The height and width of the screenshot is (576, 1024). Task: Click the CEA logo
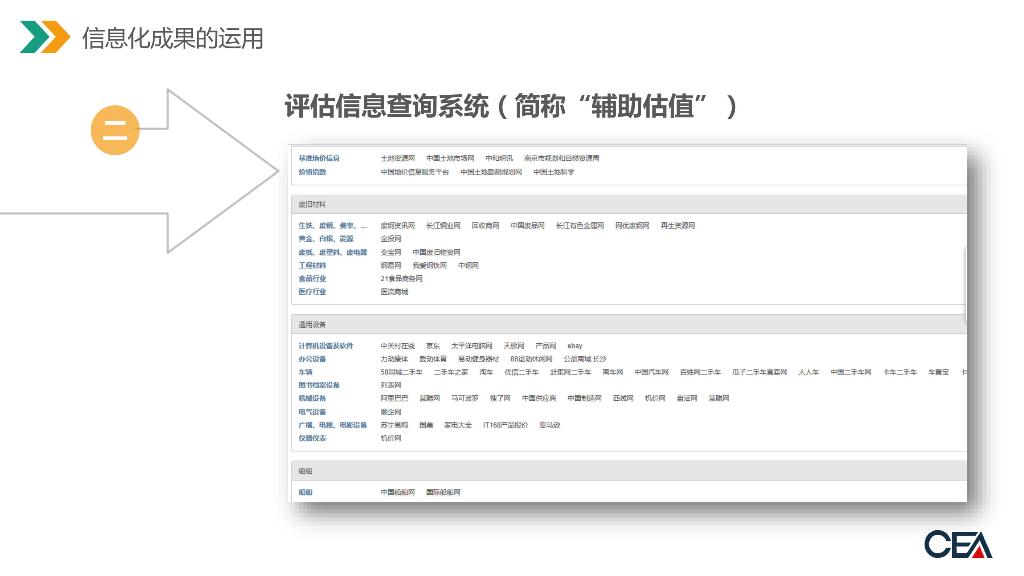pyautogui.click(x=957, y=544)
